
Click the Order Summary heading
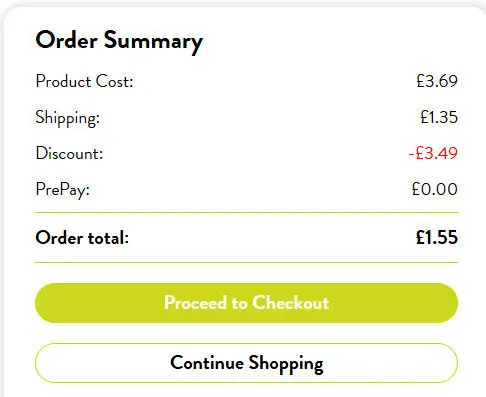pyautogui.click(x=119, y=41)
